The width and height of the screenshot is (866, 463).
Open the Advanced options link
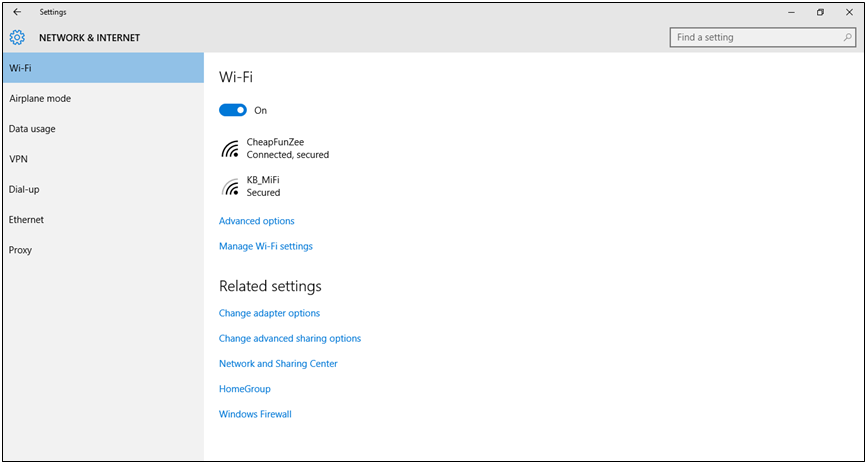[257, 221]
